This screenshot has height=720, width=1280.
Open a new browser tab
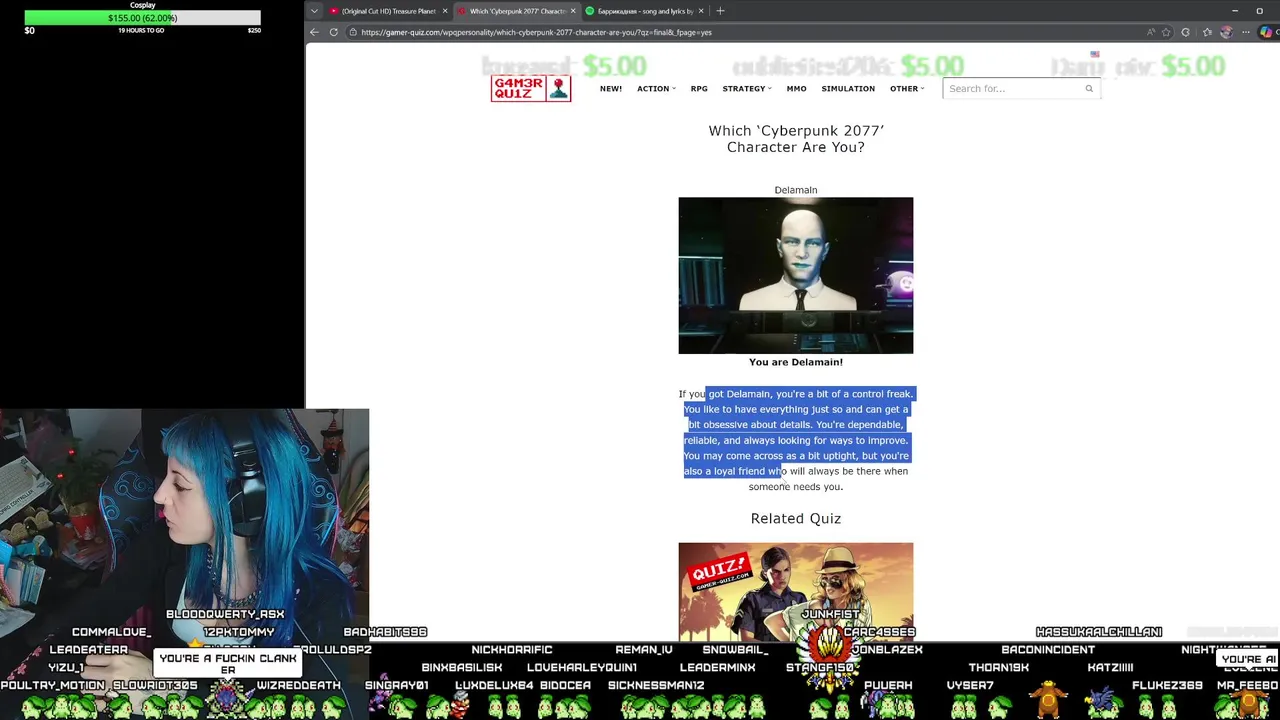point(720,11)
